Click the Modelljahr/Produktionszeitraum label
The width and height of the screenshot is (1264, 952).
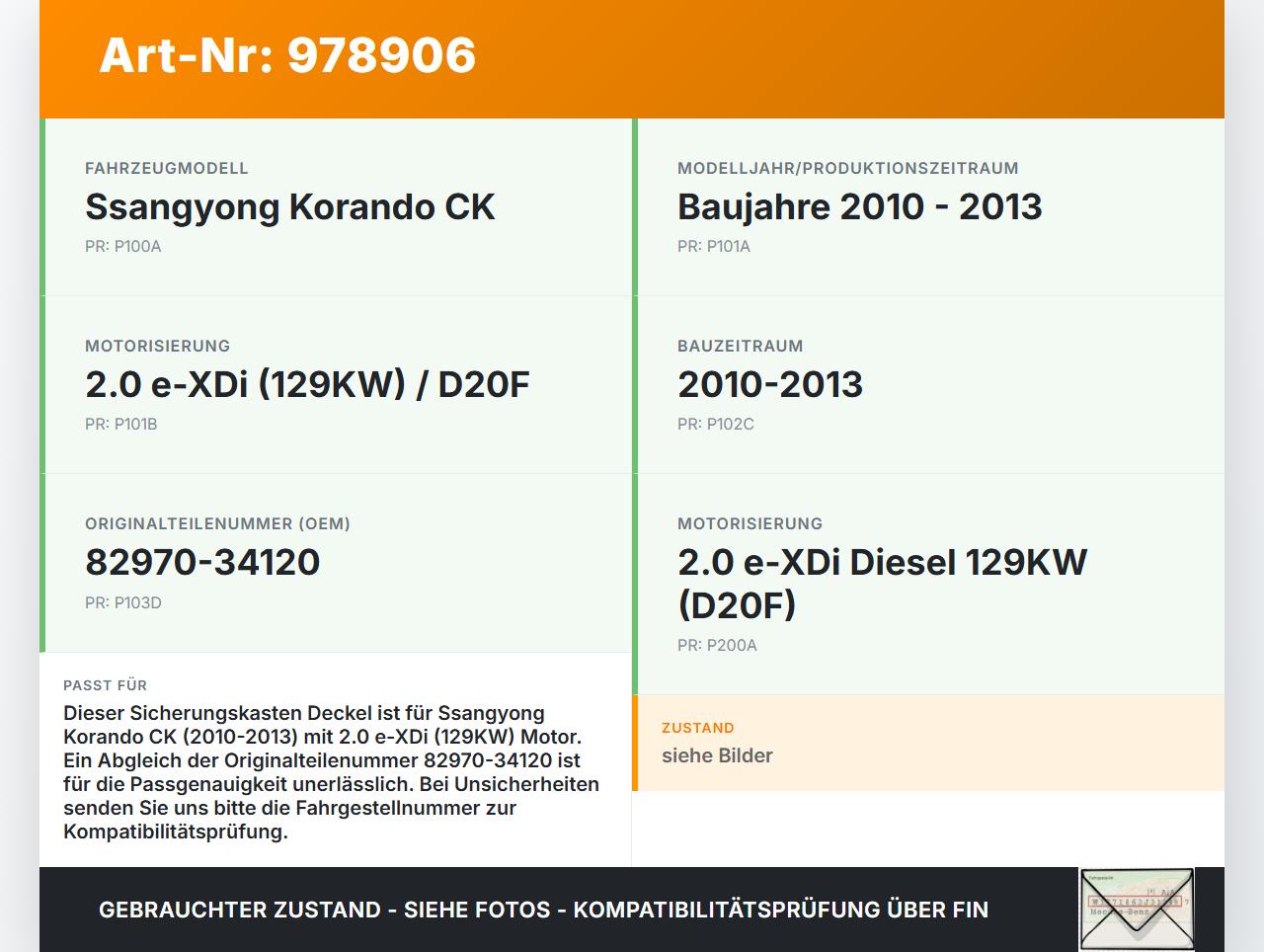click(847, 169)
